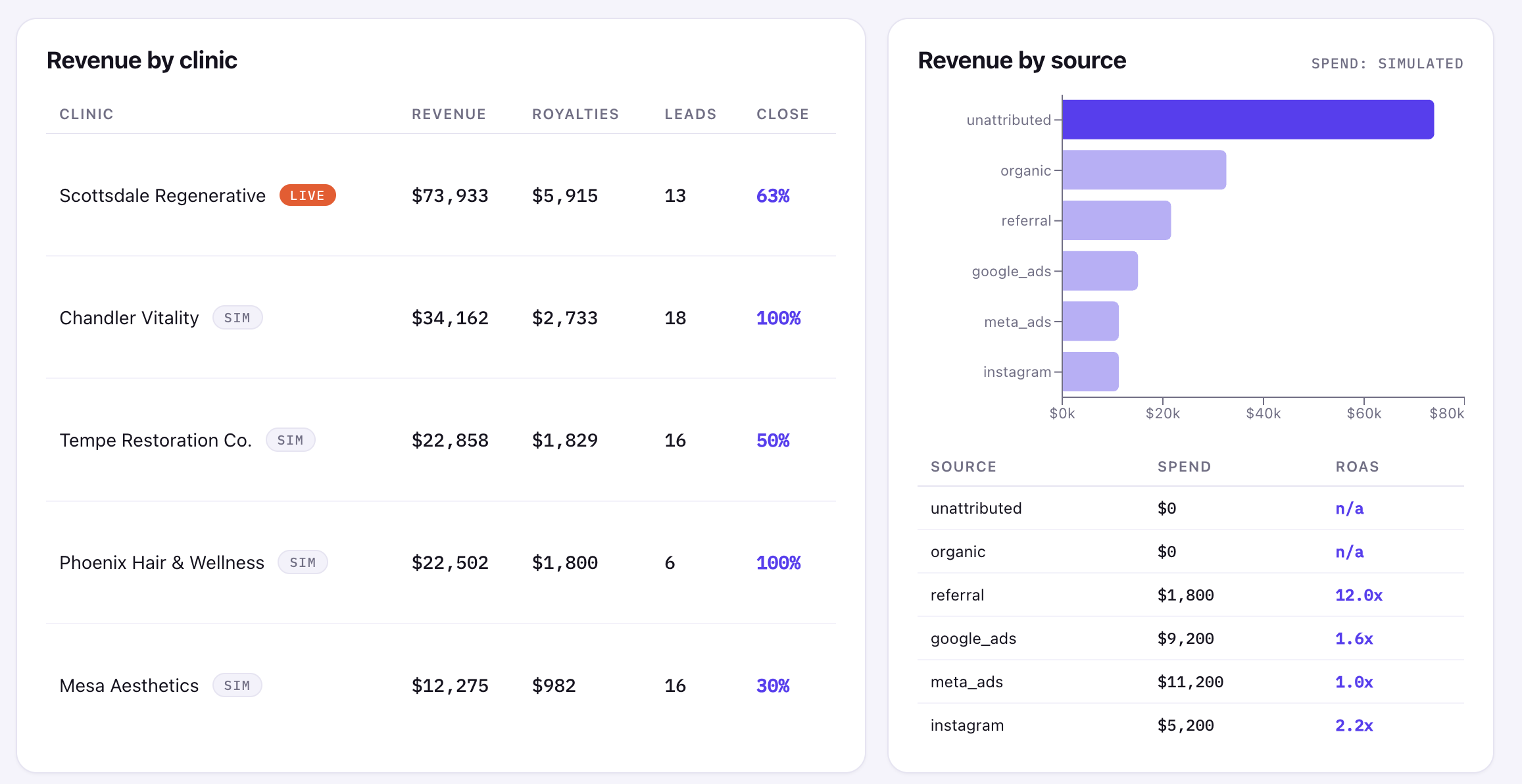Click Phoenix Hair & Wellness 100% close rate
Image resolution: width=1522 pixels, height=784 pixels.
[x=779, y=562]
